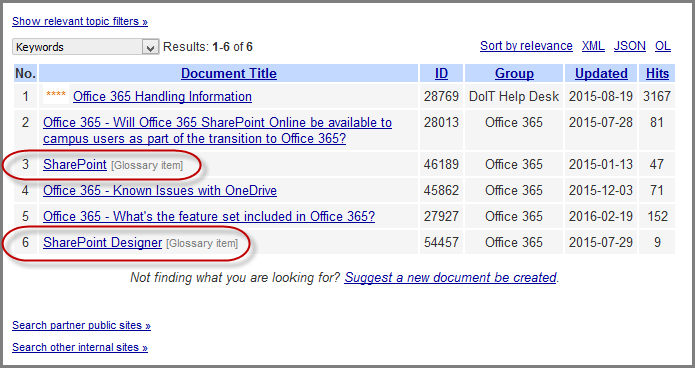
Task: Select ID cell 28769
Action: tap(441, 97)
